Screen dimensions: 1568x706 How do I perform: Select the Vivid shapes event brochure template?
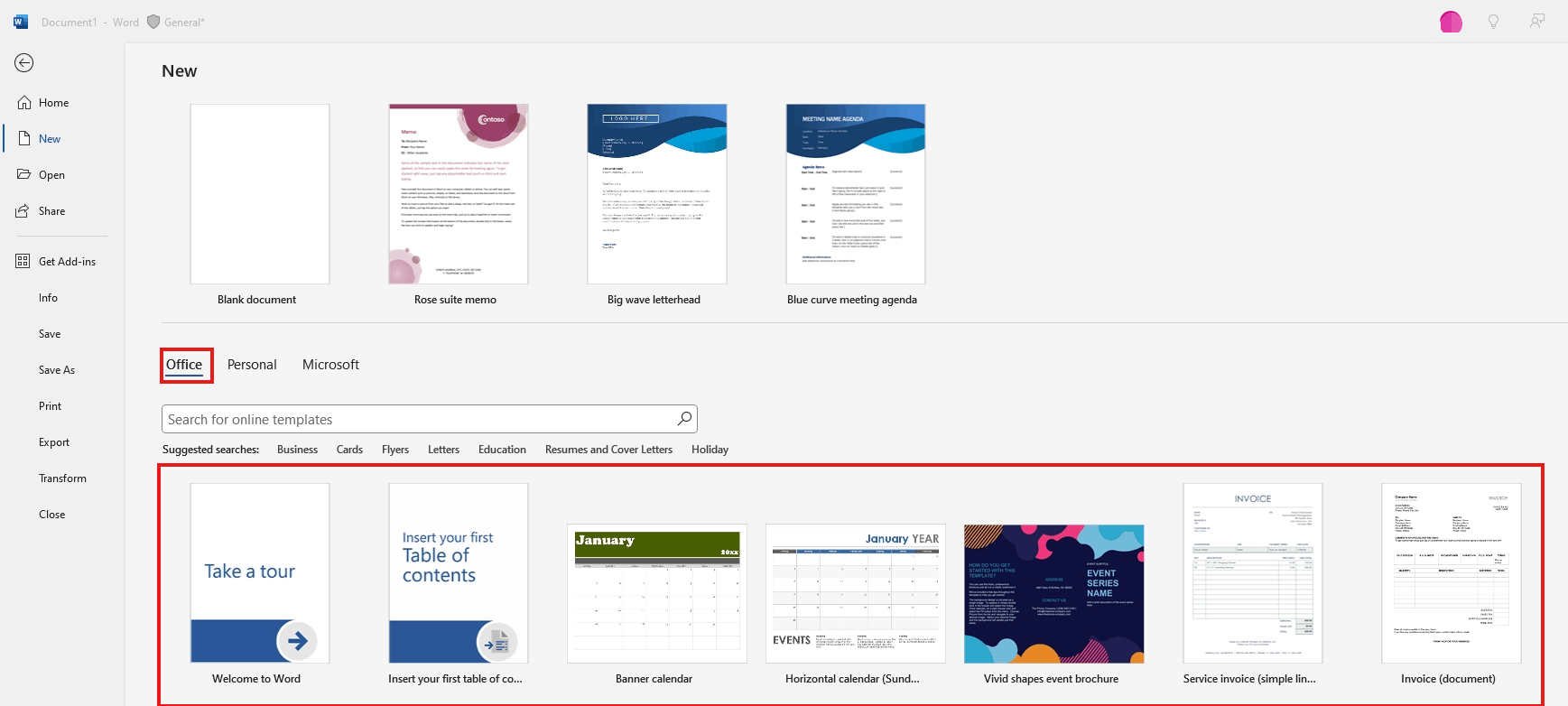tap(1054, 594)
